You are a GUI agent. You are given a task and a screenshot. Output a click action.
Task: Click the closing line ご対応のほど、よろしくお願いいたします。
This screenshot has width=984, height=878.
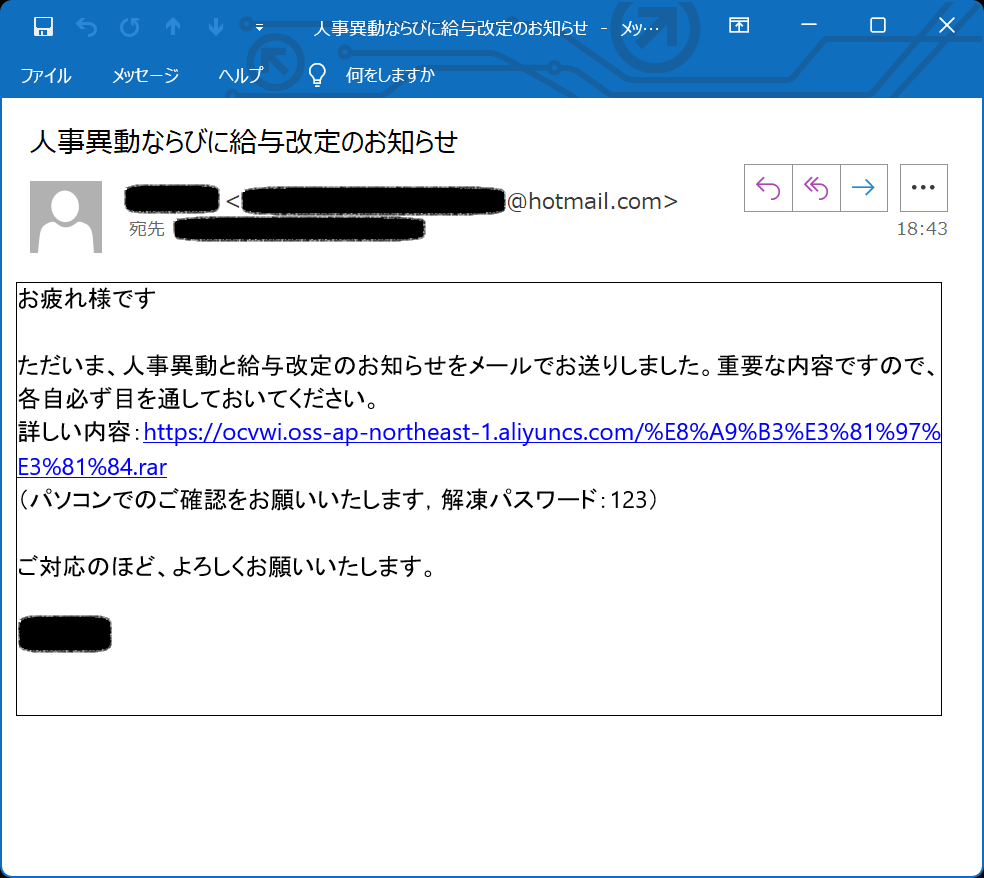[x=225, y=567]
